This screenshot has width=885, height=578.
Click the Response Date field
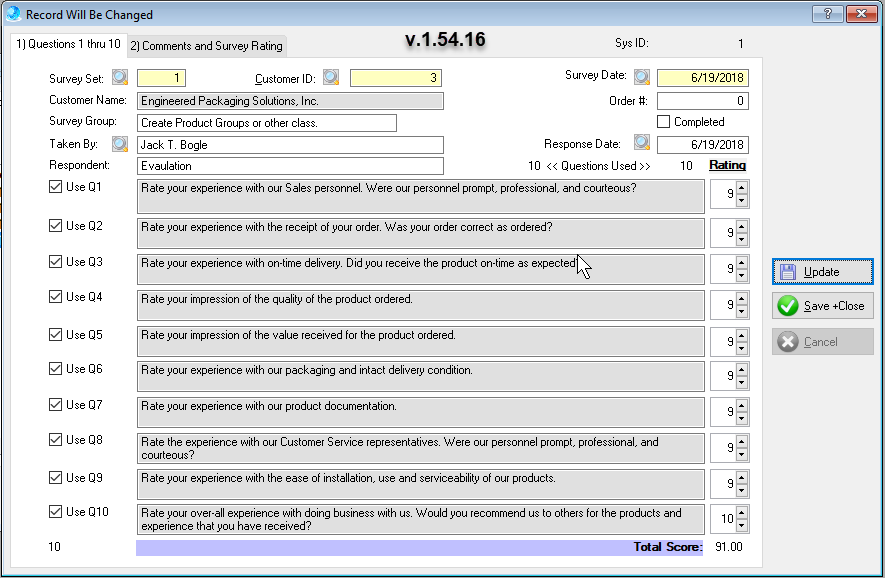click(703, 144)
